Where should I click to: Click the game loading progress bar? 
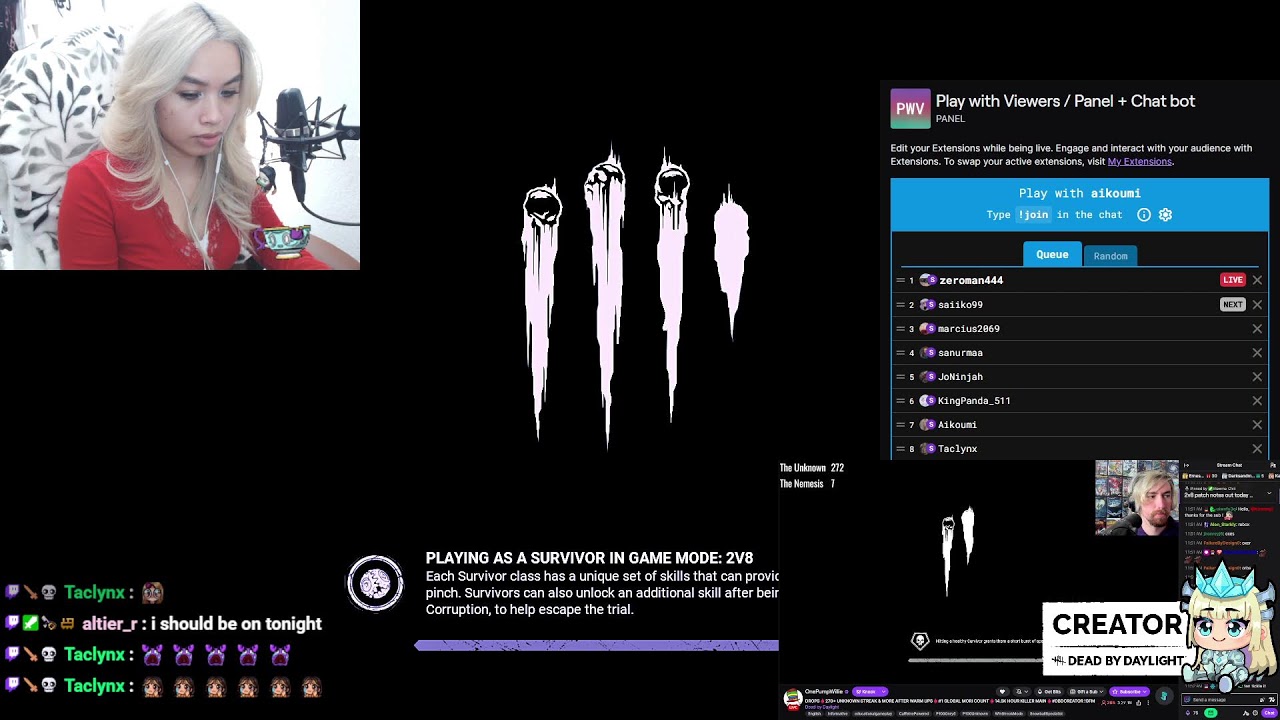point(597,645)
